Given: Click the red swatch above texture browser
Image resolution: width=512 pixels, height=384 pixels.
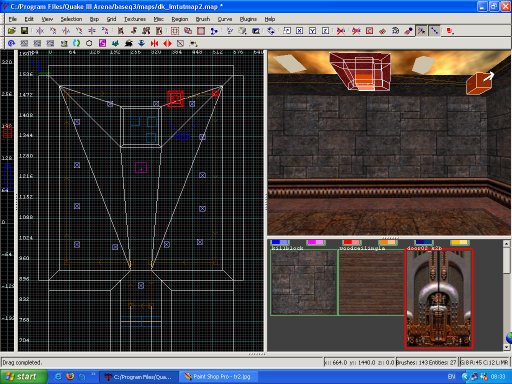Looking at the screenshot, I should (352, 242).
